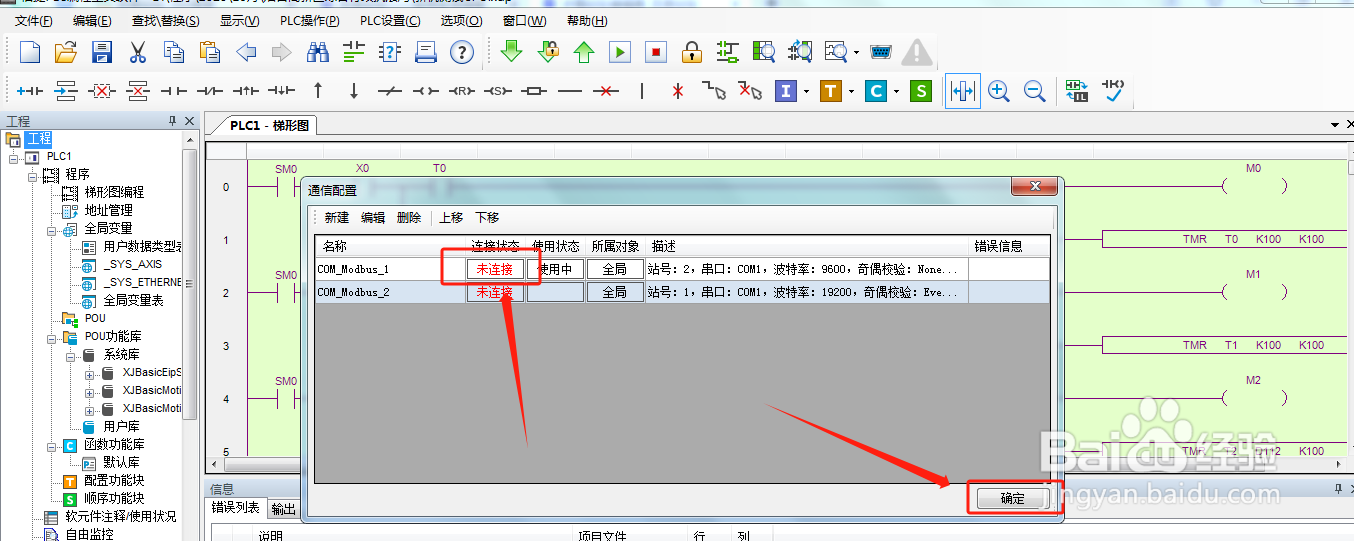Collapse the 程序 tree node
The width and height of the screenshot is (1354, 541).
(32, 175)
